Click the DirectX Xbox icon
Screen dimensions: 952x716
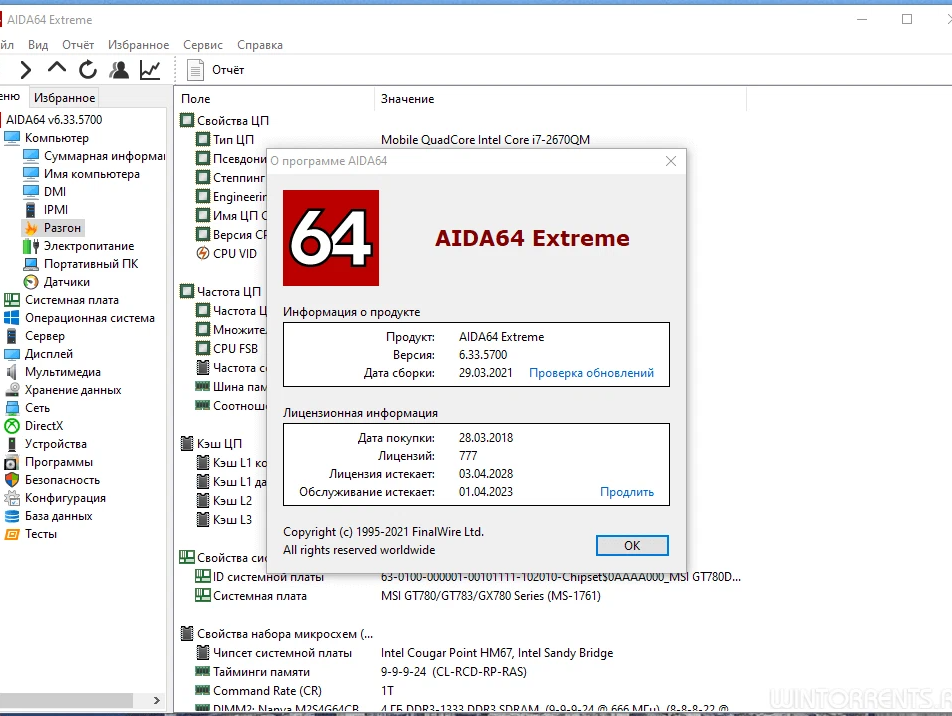tap(12, 426)
